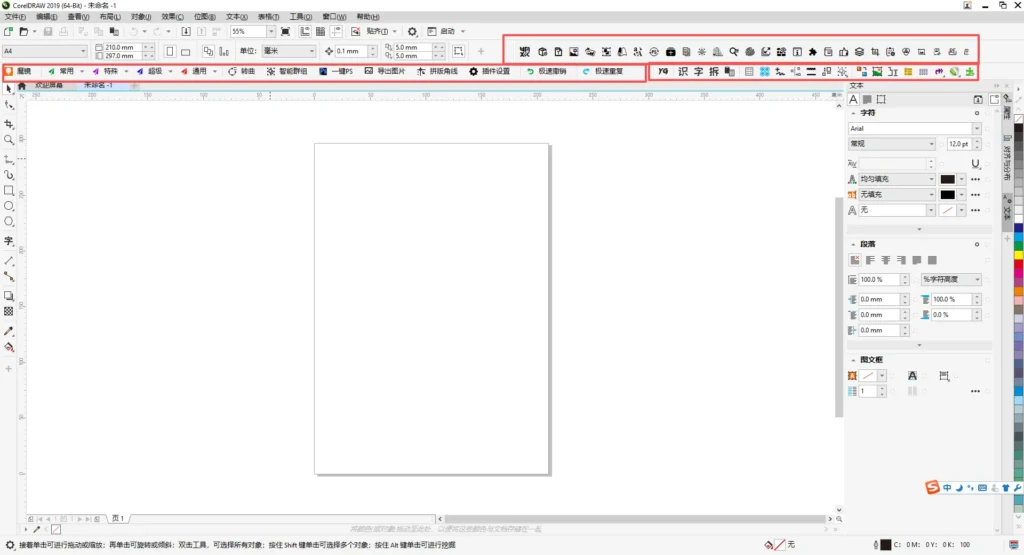
Task: Pick the Ellipse tool in the toolbox
Action: (9, 206)
